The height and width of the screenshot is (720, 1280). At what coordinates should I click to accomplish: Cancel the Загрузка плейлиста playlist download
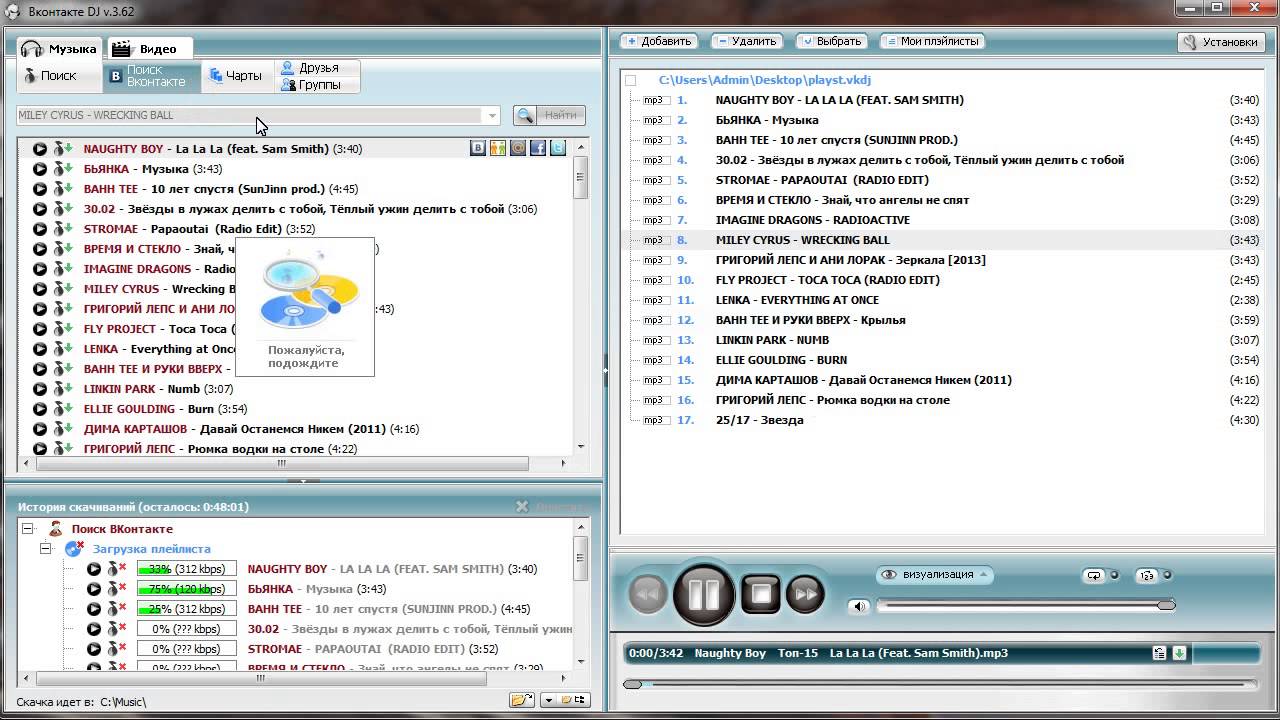point(75,549)
